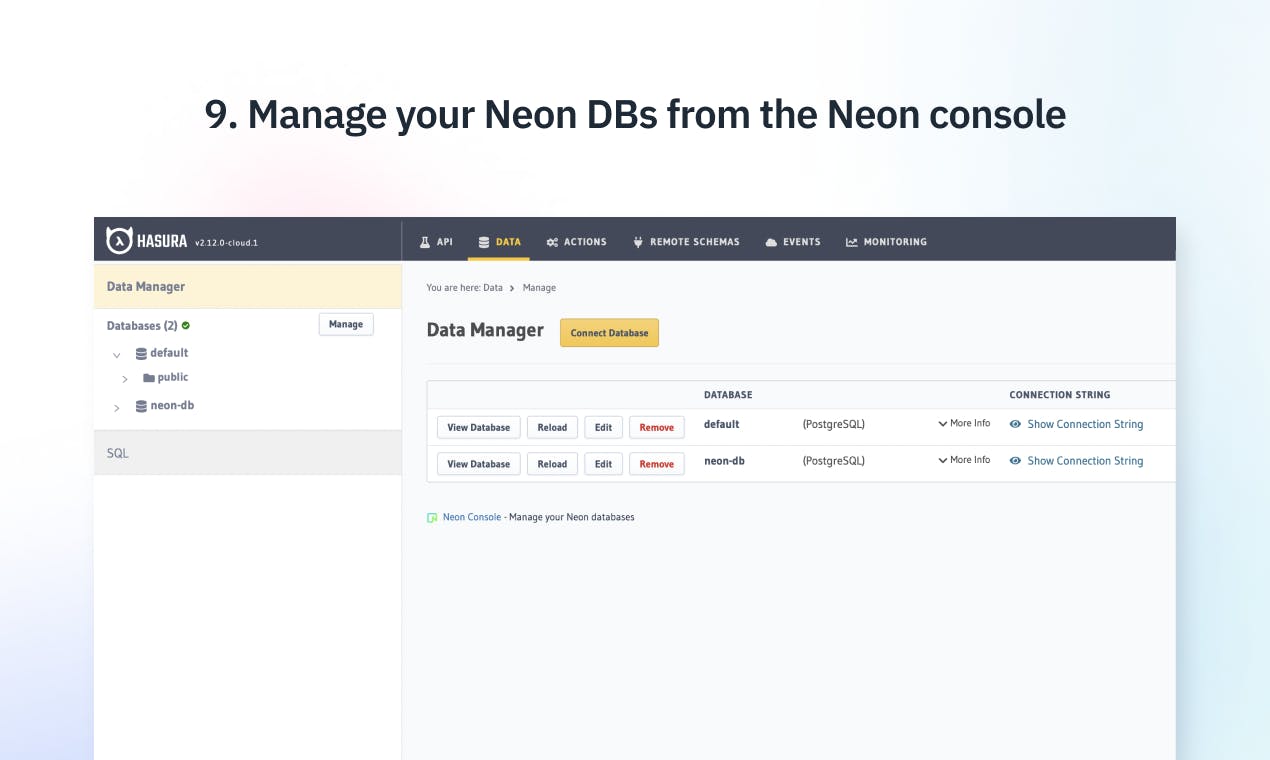This screenshot has width=1270, height=760.
Task: Click the API flask icon
Action: [424, 242]
